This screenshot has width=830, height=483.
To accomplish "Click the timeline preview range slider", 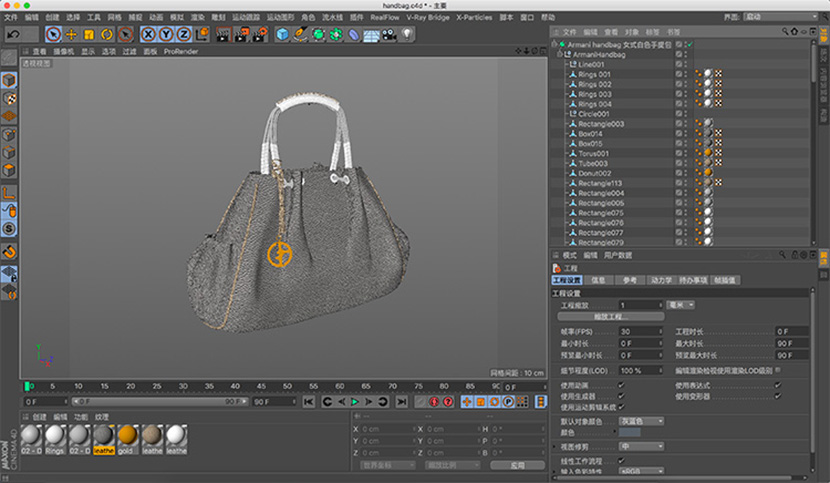I will [x=160, y=402].
